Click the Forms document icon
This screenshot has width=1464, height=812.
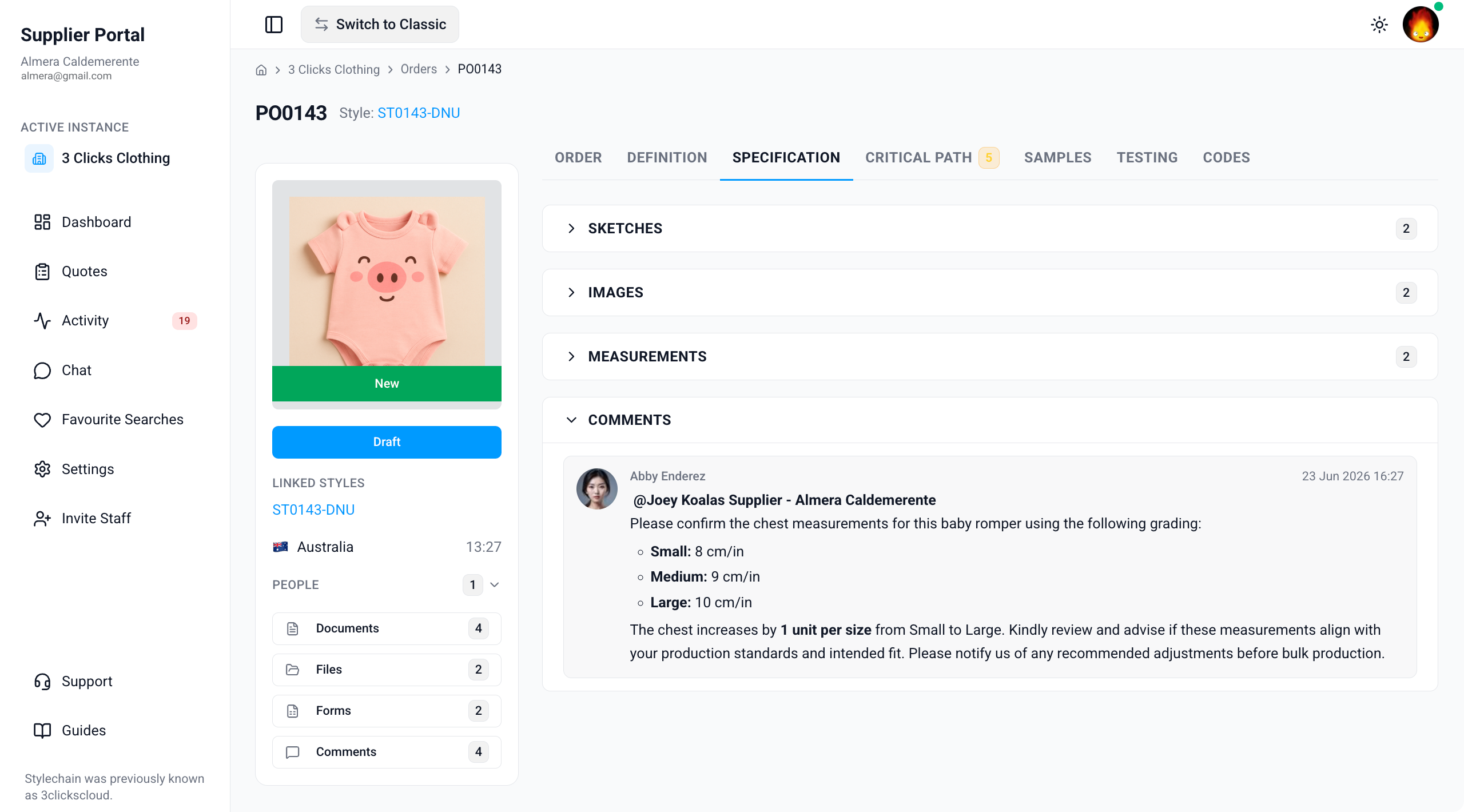[293, 711]
